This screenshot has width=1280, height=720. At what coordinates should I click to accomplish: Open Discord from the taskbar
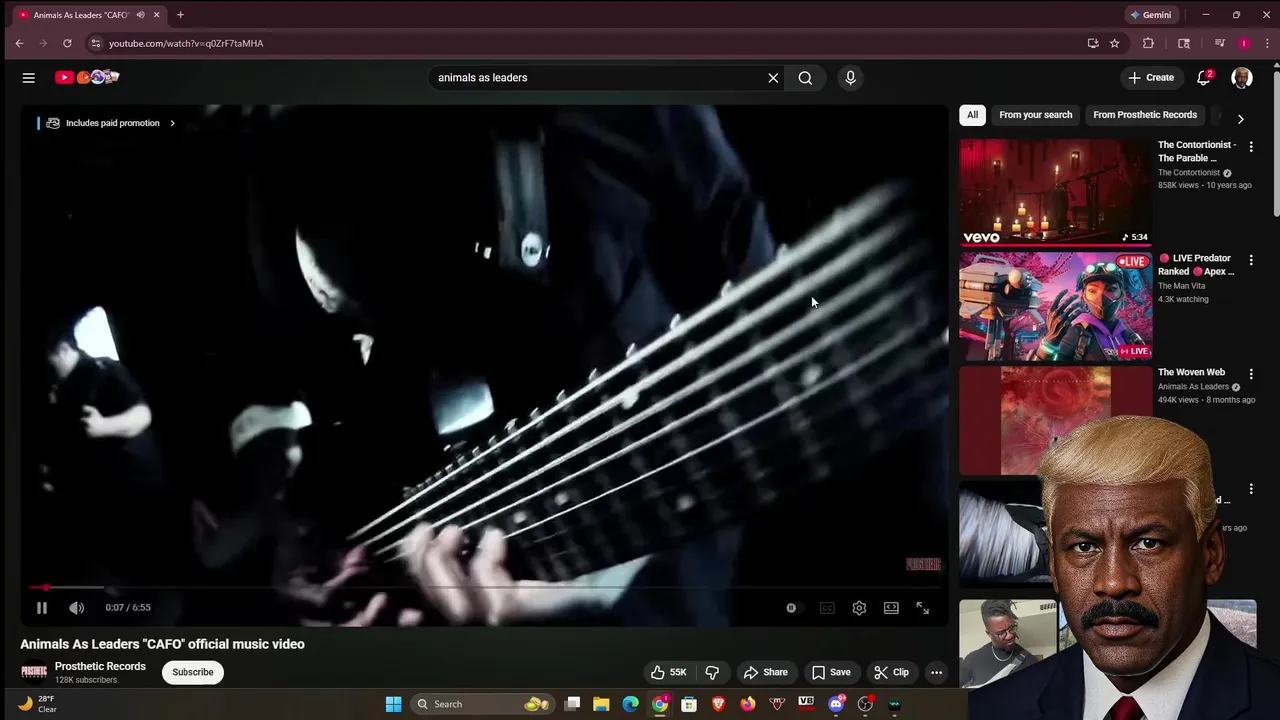tap(836, 704)
